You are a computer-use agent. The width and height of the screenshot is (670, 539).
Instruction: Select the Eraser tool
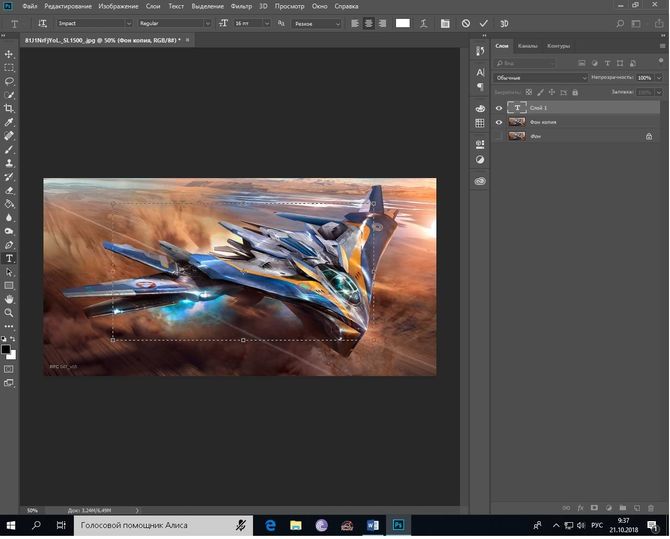coord(9,191)
